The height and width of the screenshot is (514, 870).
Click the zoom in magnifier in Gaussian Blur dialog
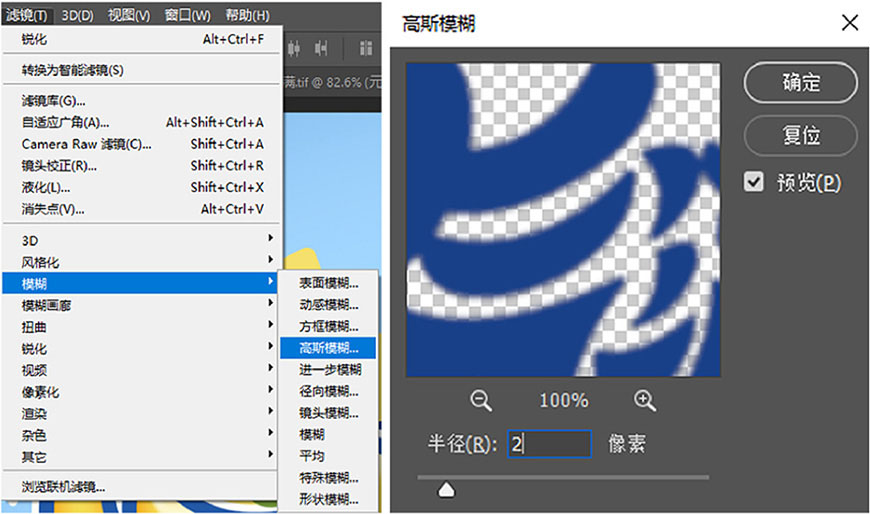click(x=644, y=400)
